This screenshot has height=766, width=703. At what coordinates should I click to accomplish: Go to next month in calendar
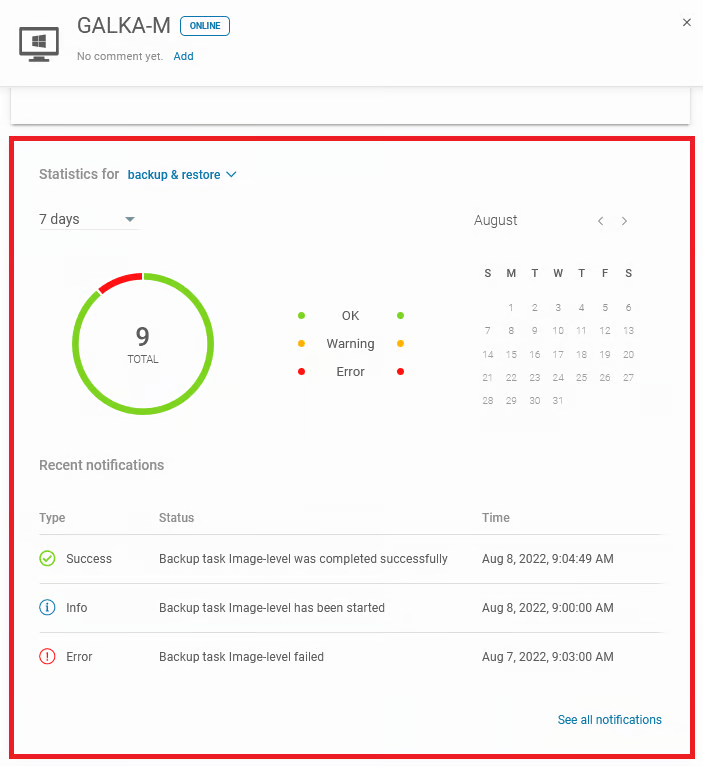(x=625, y=221)
